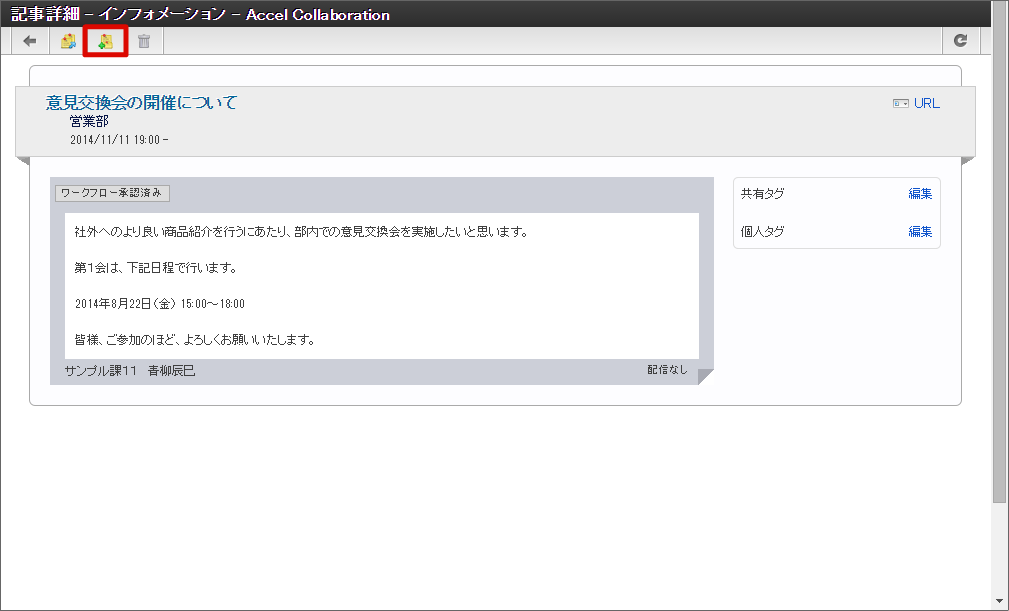
Task: Click the highlighted copy article icon
Action: coord(104,40)
